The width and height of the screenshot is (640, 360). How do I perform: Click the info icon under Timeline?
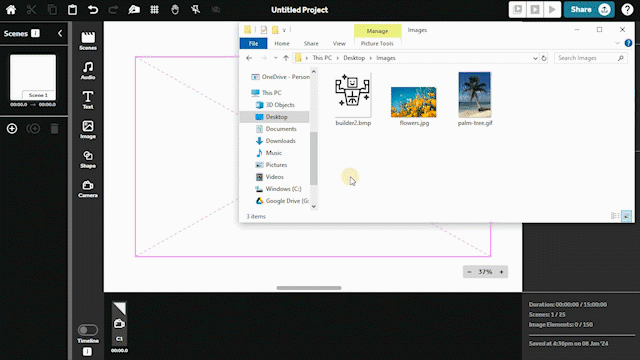[87, 351]
